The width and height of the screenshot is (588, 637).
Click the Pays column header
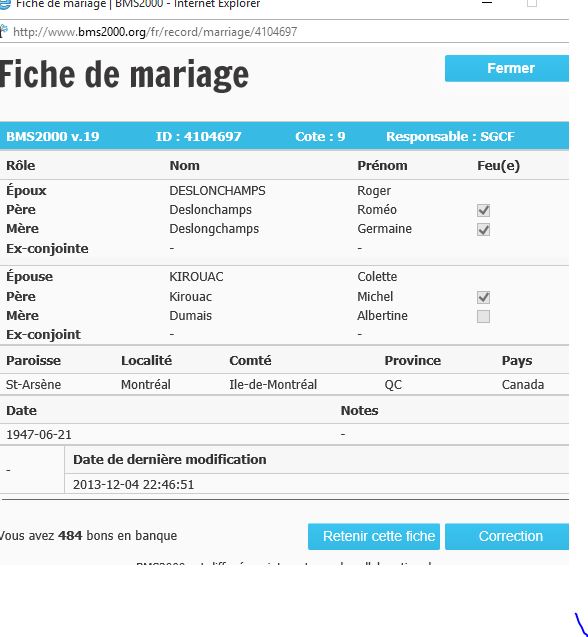[x=517, y=361]
